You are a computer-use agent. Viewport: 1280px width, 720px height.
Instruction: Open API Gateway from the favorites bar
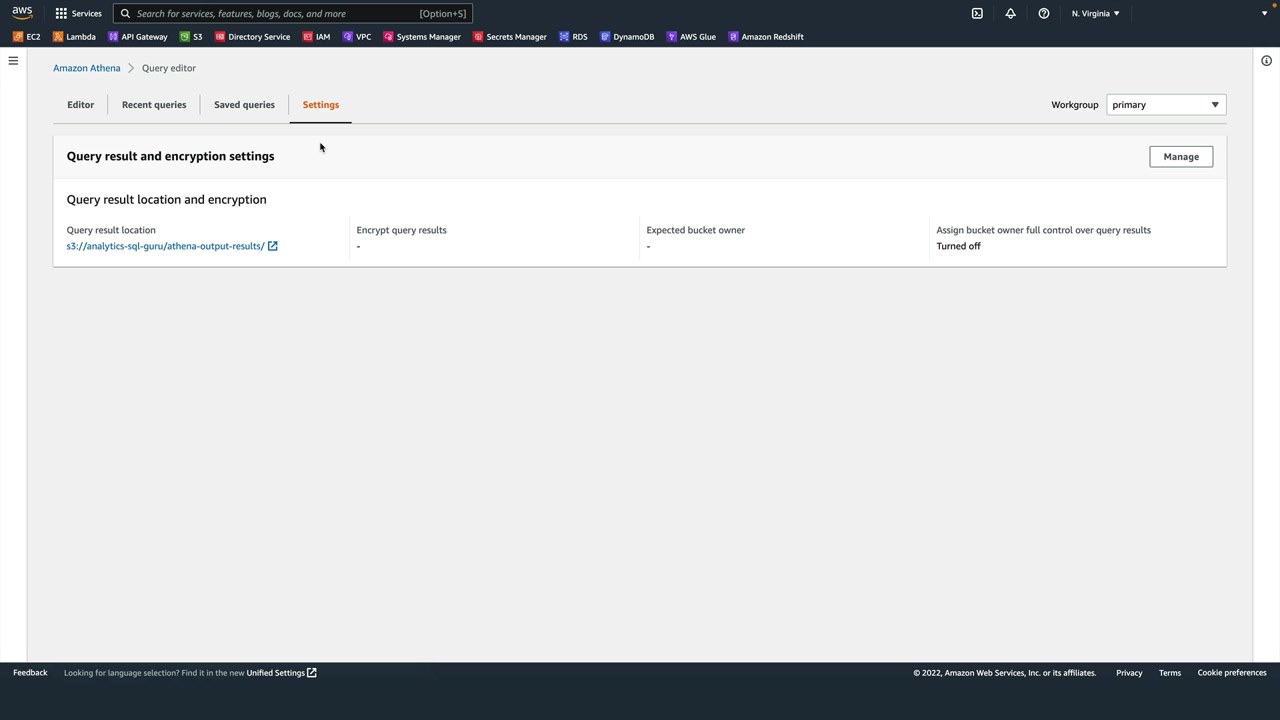click(138, 37)
